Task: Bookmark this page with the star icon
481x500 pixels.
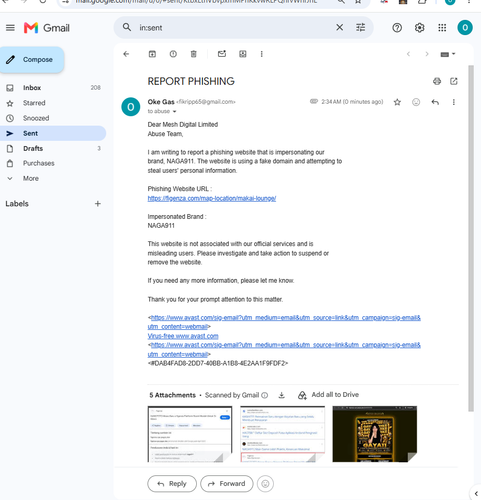Action: tap(358, 2)
